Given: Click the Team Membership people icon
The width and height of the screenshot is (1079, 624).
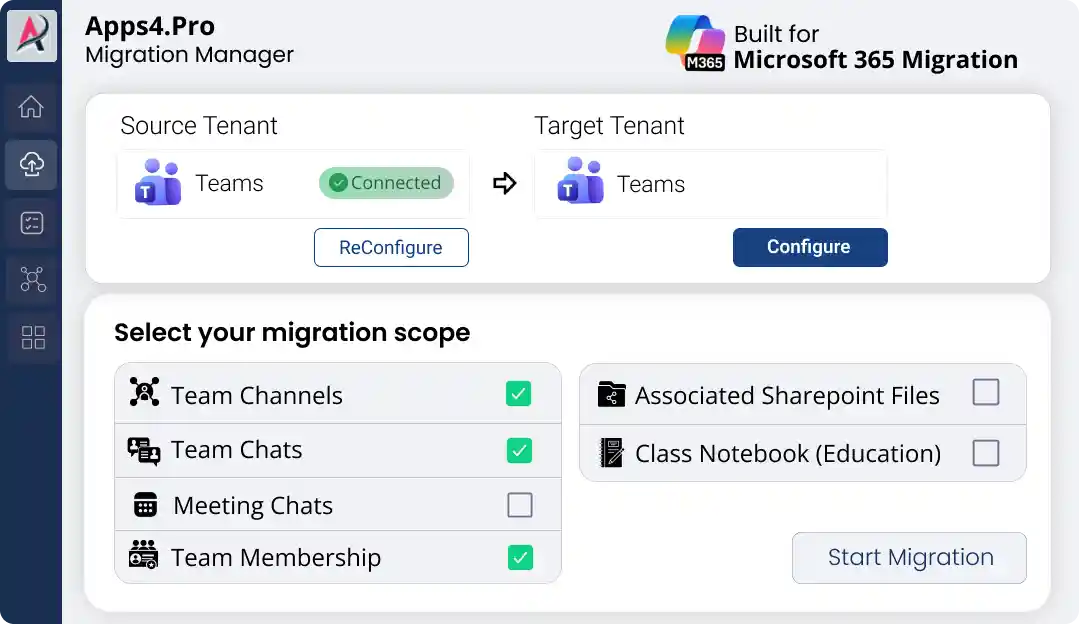Looking at the screenshot, I should pyautogui.click(x=143, y=555).
